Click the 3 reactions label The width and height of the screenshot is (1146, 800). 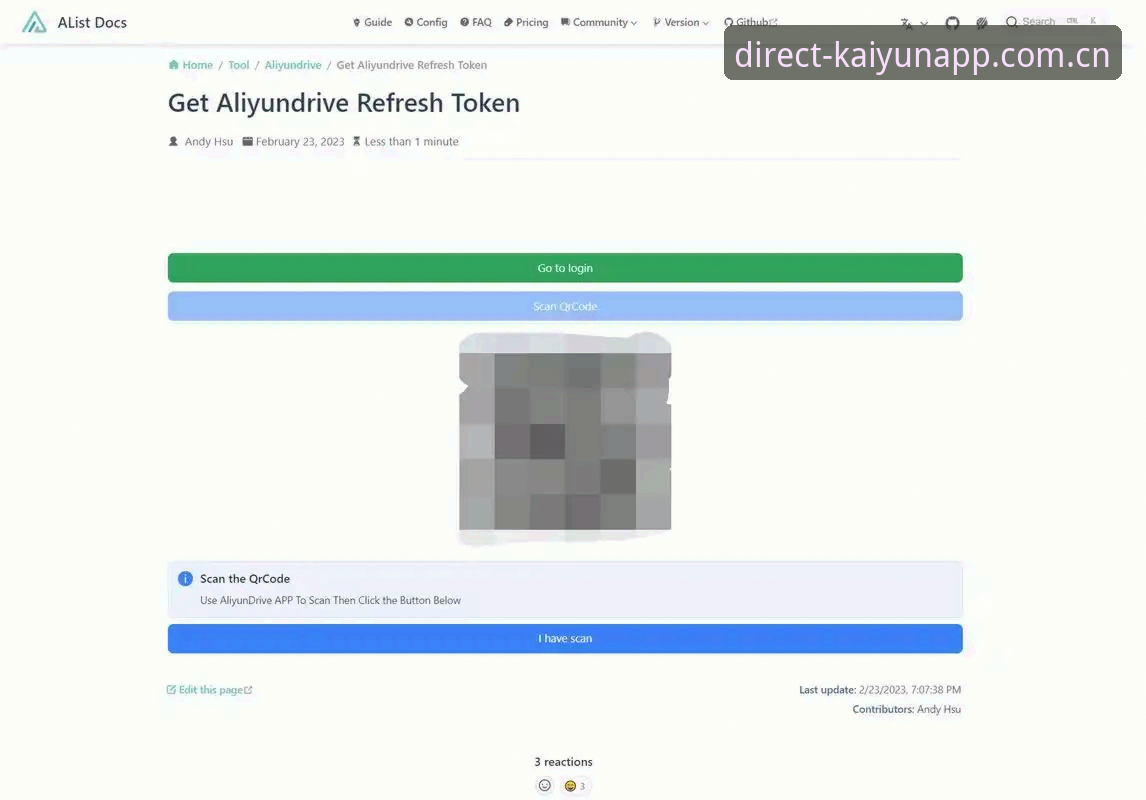563,761
